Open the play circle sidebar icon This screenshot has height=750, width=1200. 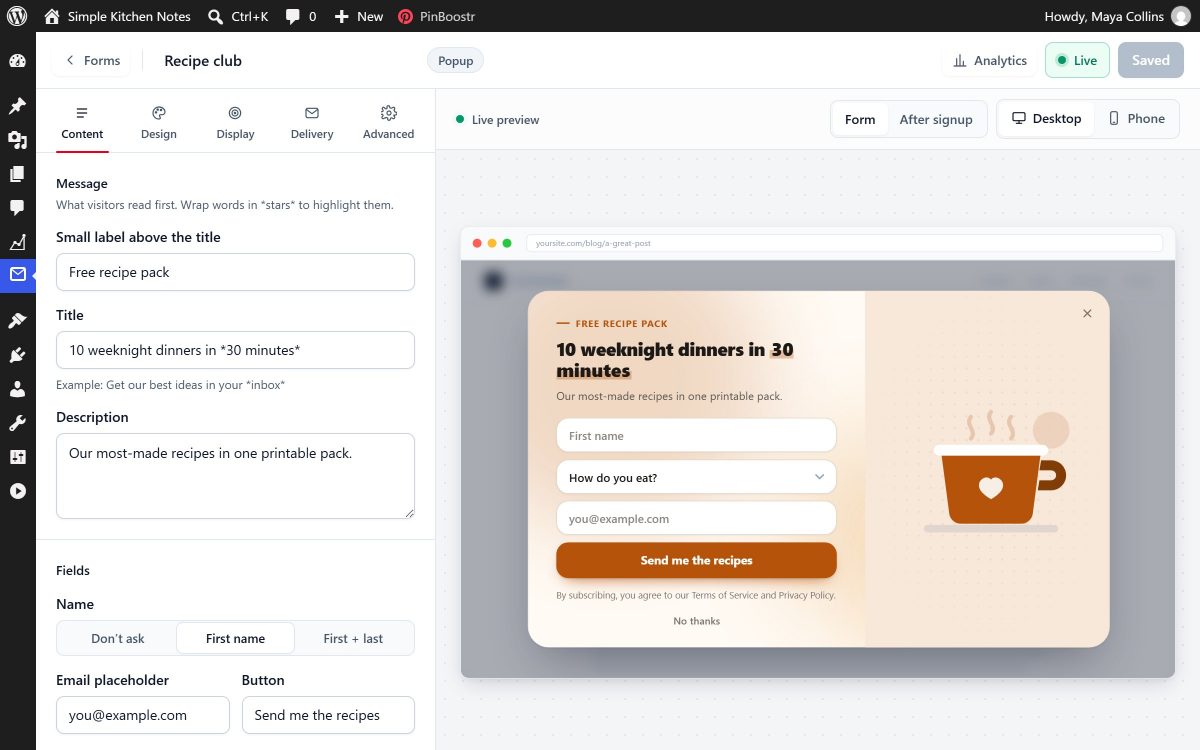tap(17, 491)
